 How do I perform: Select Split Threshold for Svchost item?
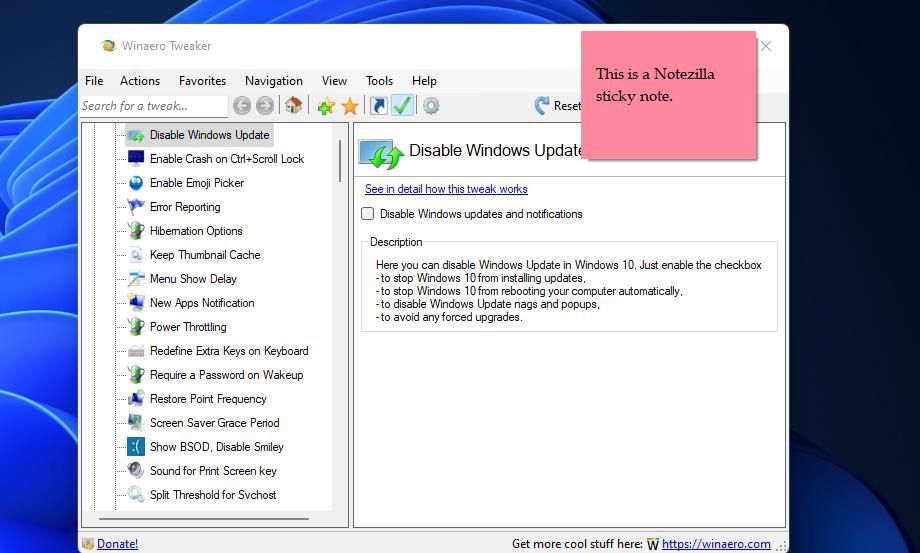(213, 495)
